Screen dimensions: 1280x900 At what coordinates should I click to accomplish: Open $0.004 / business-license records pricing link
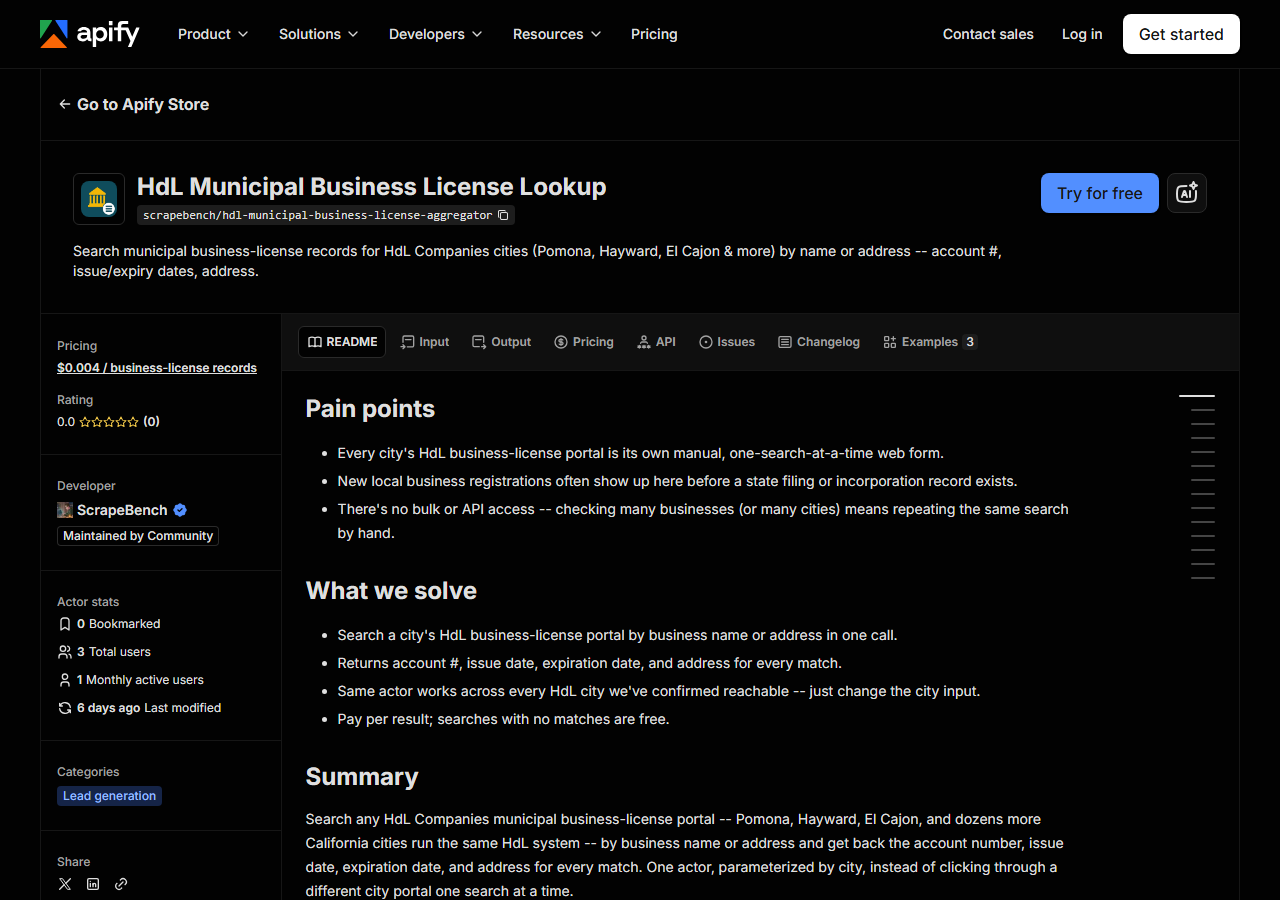coord(157,368)
